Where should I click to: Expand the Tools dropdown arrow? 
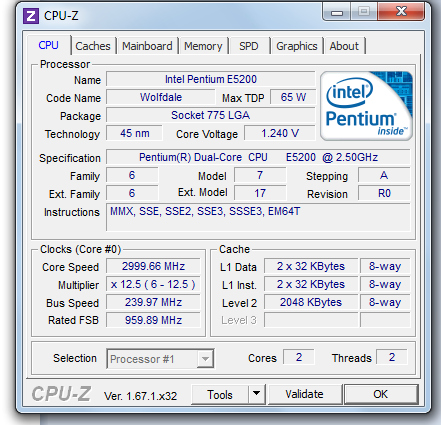click(x=256, y=394)
